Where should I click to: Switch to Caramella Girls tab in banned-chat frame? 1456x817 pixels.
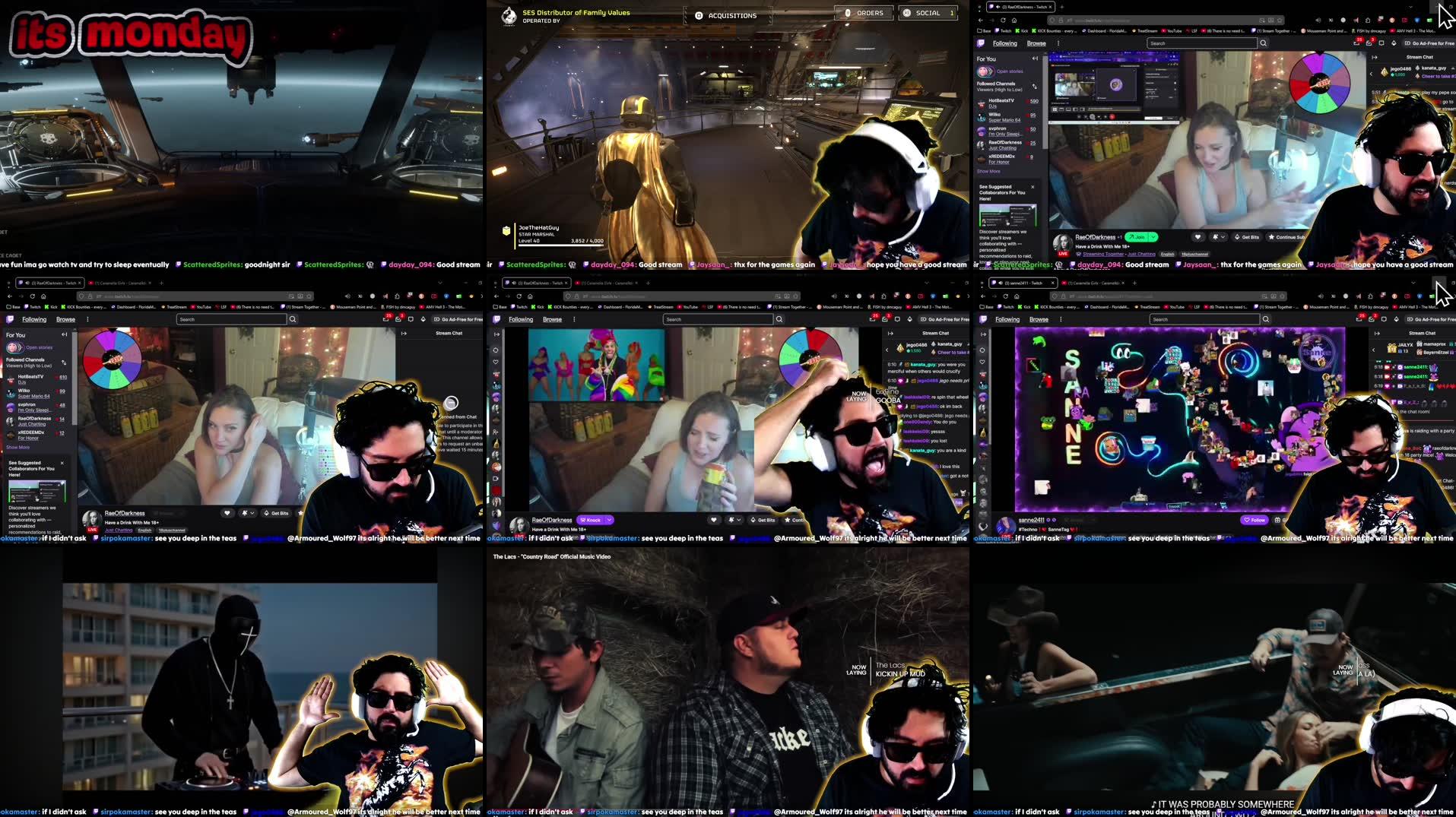120,283
